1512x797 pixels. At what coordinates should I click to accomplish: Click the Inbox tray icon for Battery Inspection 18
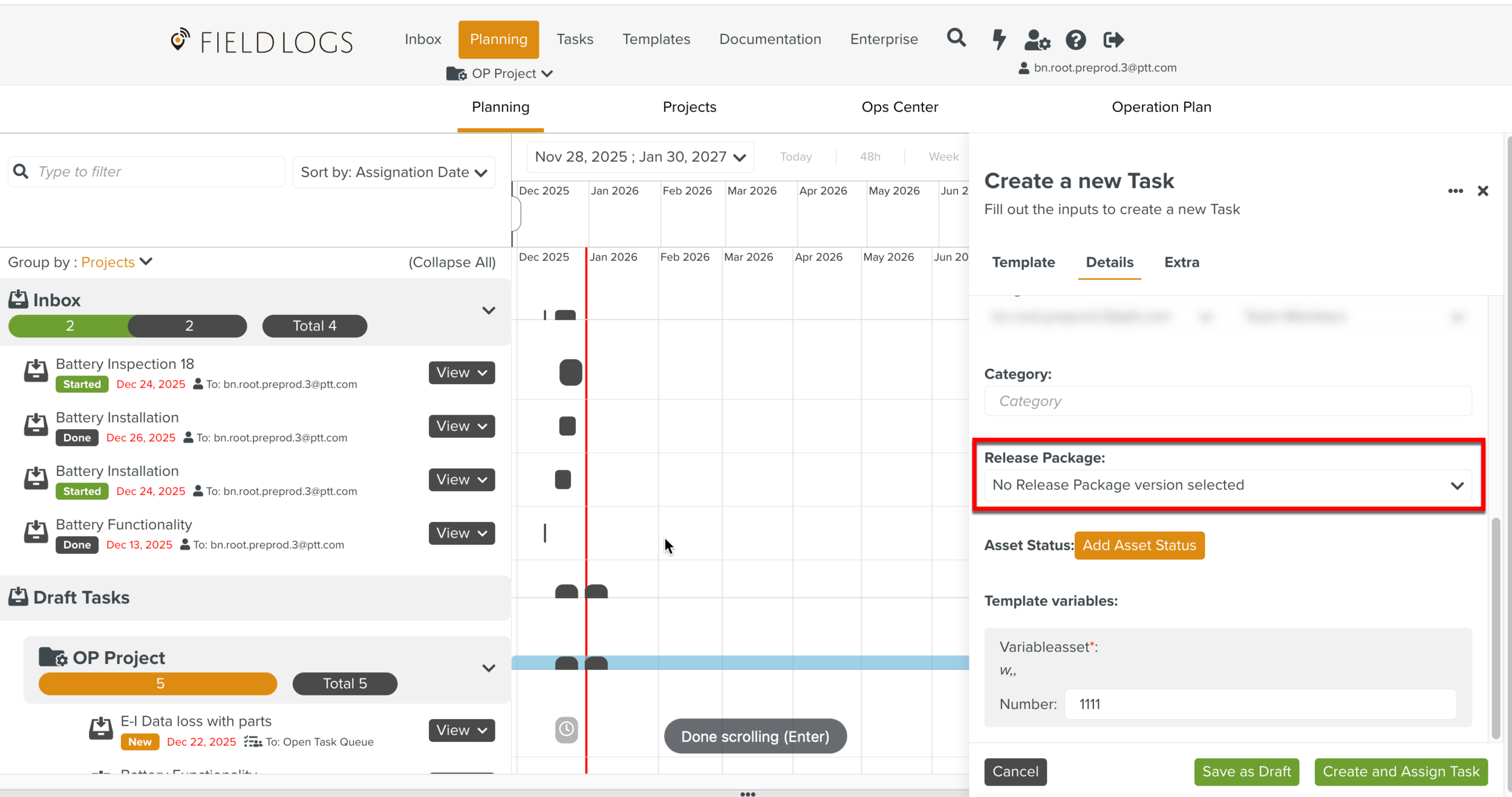(x=36, y=371)
